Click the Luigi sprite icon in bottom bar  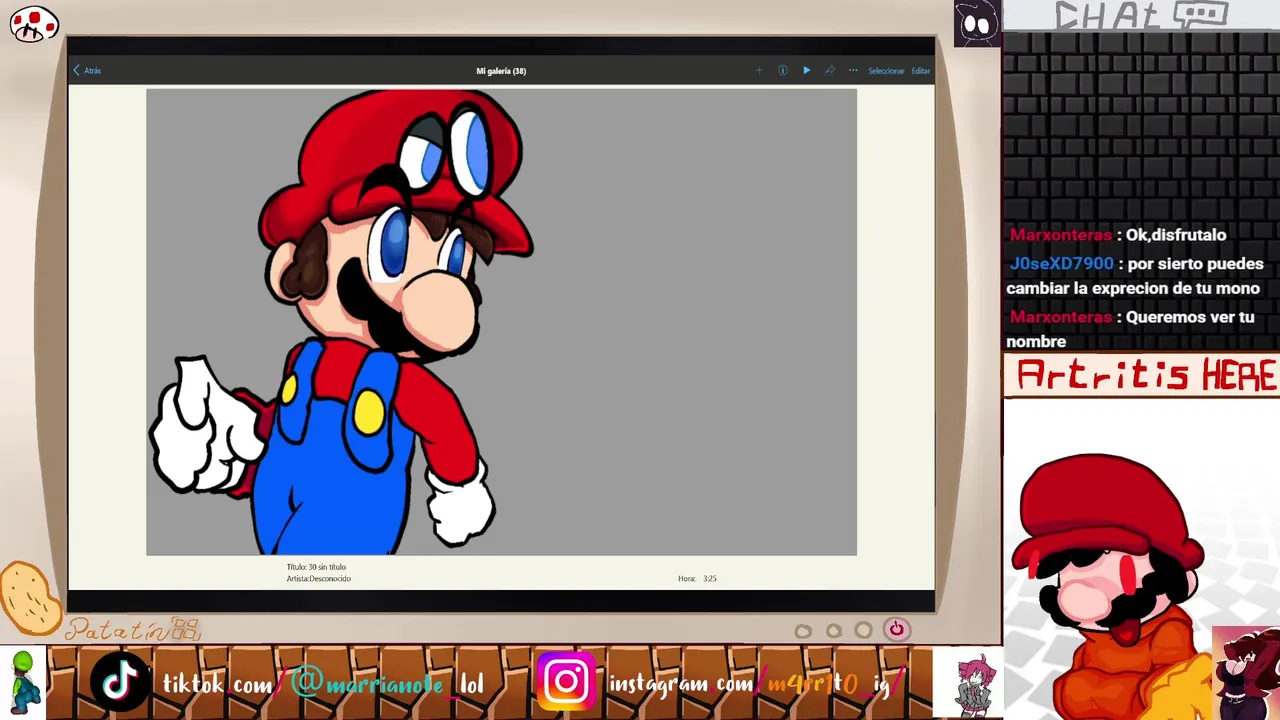pos(23,684)
